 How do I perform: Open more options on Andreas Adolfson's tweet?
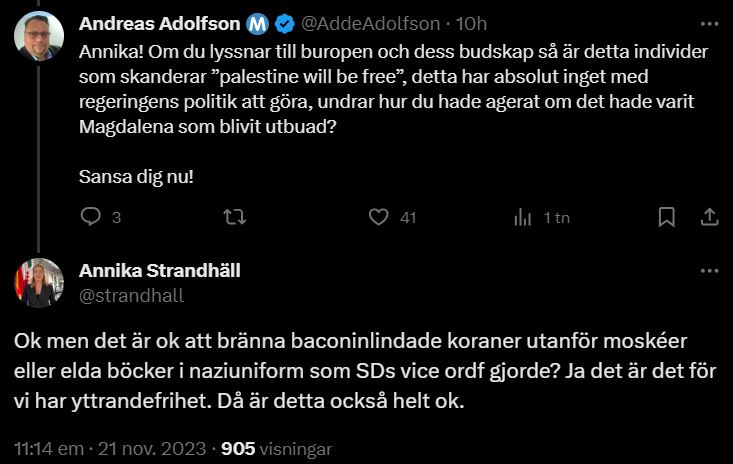point(708,23)
